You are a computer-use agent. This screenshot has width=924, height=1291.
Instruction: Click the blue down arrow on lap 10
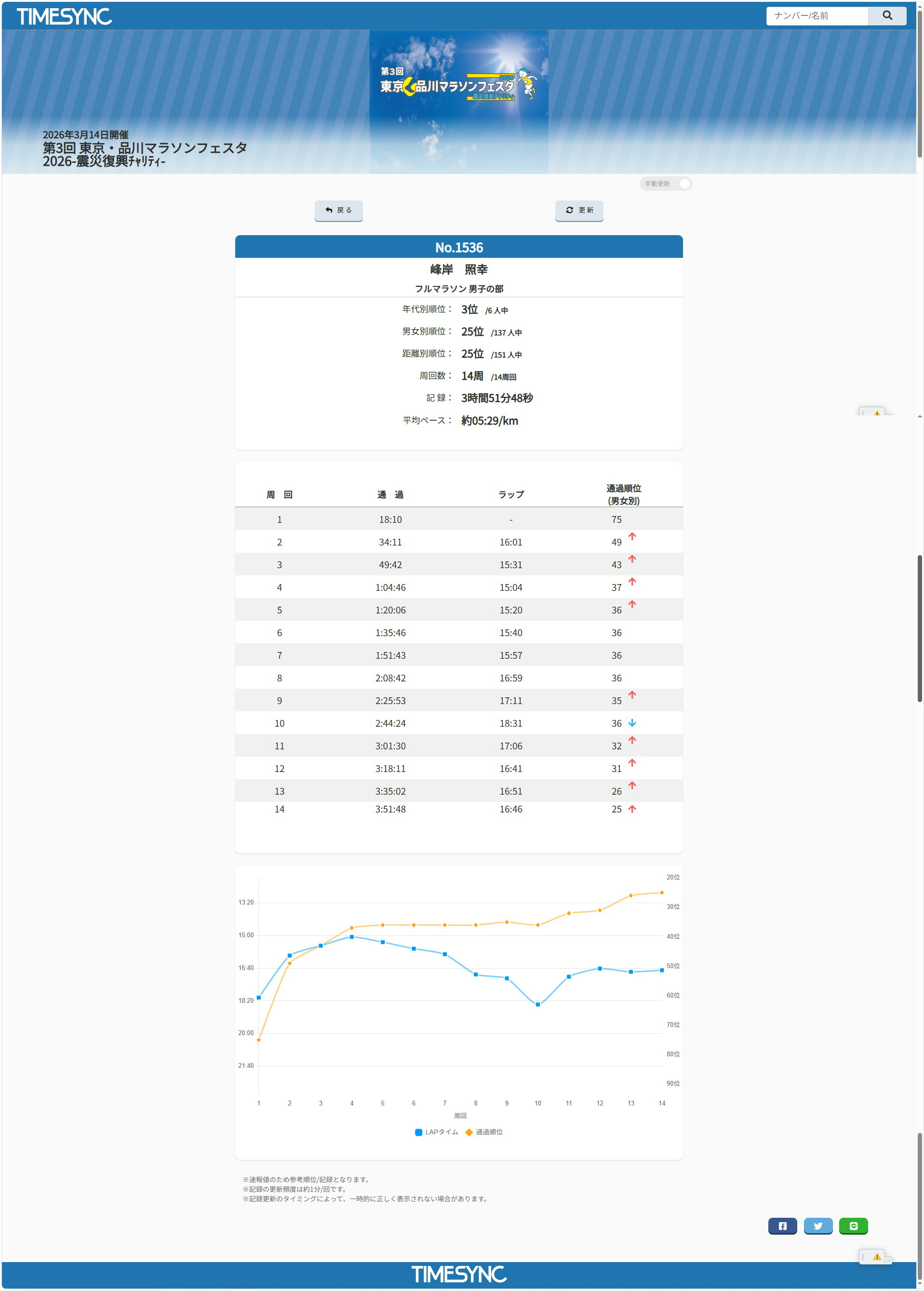tap(631, 723)
